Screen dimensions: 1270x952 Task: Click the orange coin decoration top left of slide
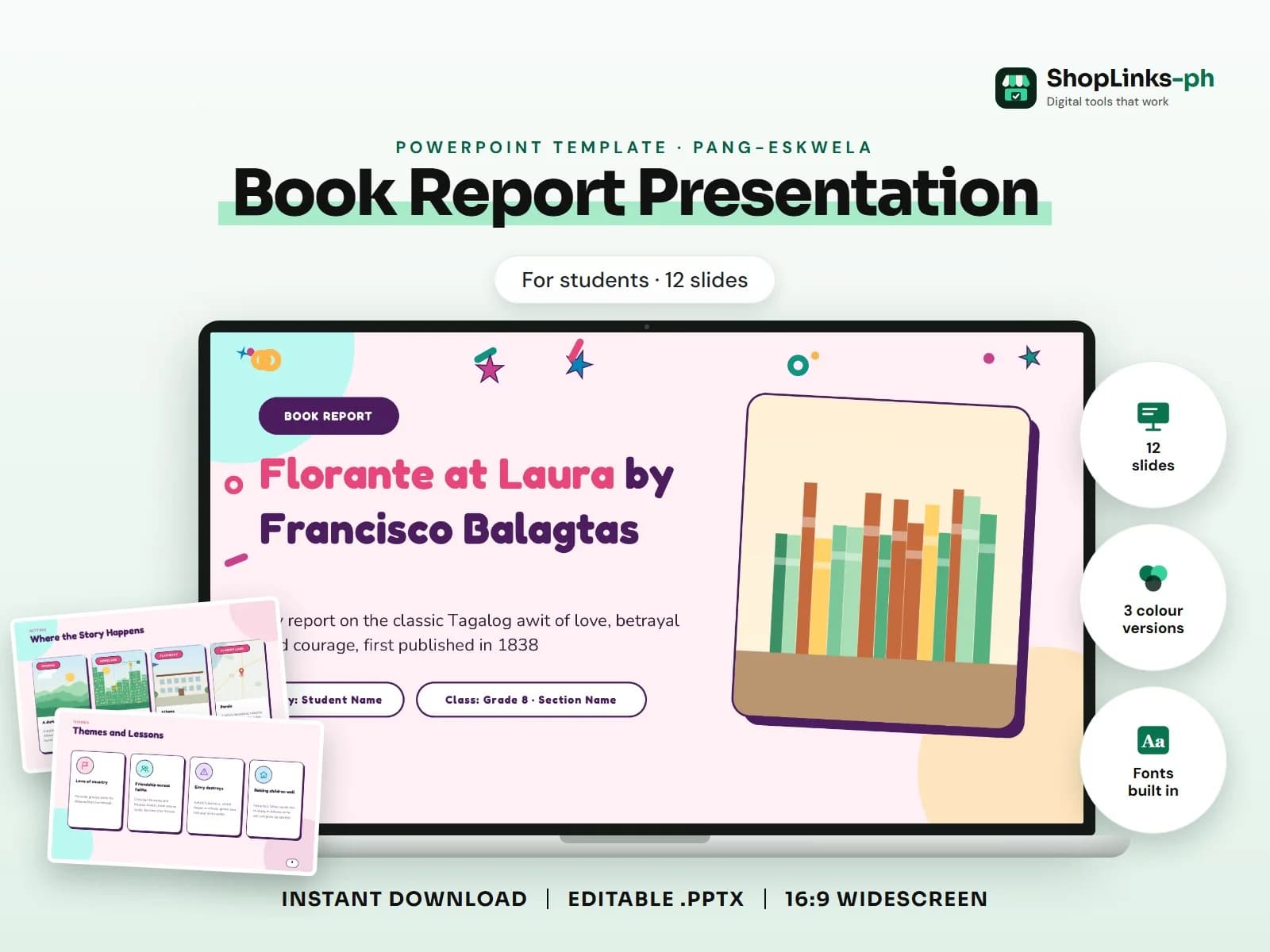click(267, 360)
